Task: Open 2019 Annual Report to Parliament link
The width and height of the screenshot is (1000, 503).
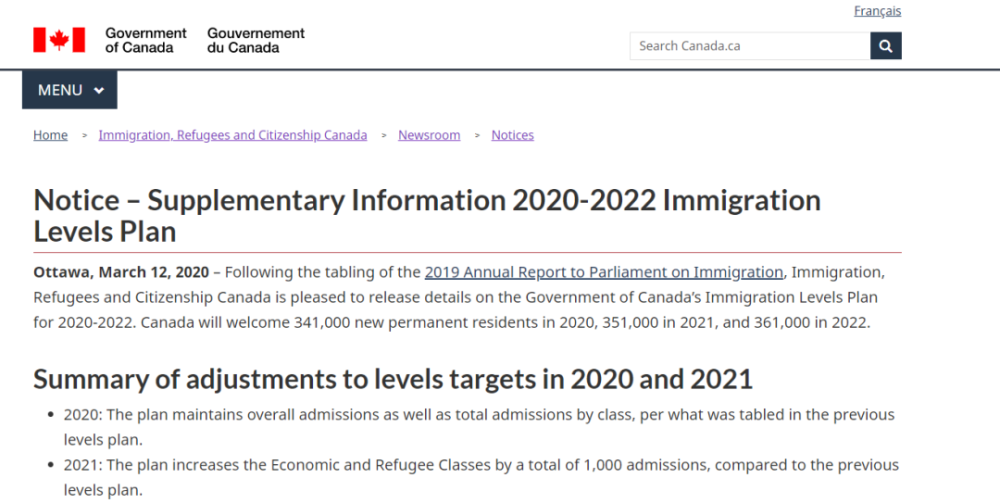Action: pos(604,272)
